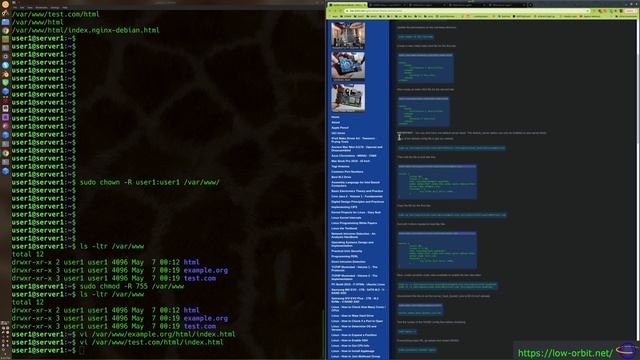Click the browser back button
The width and height of the screenshot is (640, 360).
pos(331,11)
